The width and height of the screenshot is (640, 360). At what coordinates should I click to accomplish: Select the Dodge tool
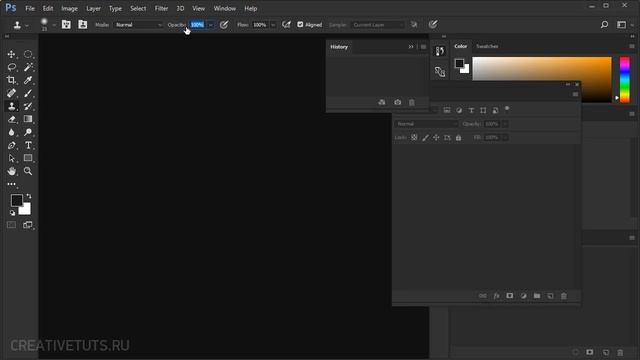coord(28,132)
